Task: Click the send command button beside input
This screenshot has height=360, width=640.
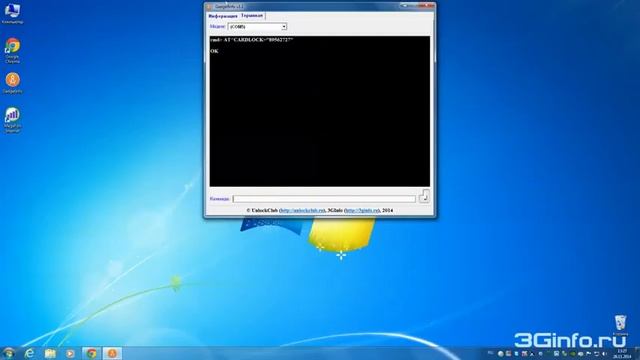Action: click(x=424, y=197)
